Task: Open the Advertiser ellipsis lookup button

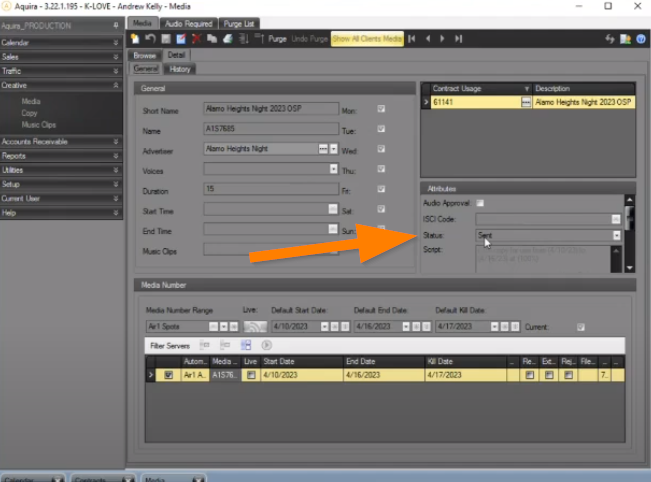Action: [323, 149]
